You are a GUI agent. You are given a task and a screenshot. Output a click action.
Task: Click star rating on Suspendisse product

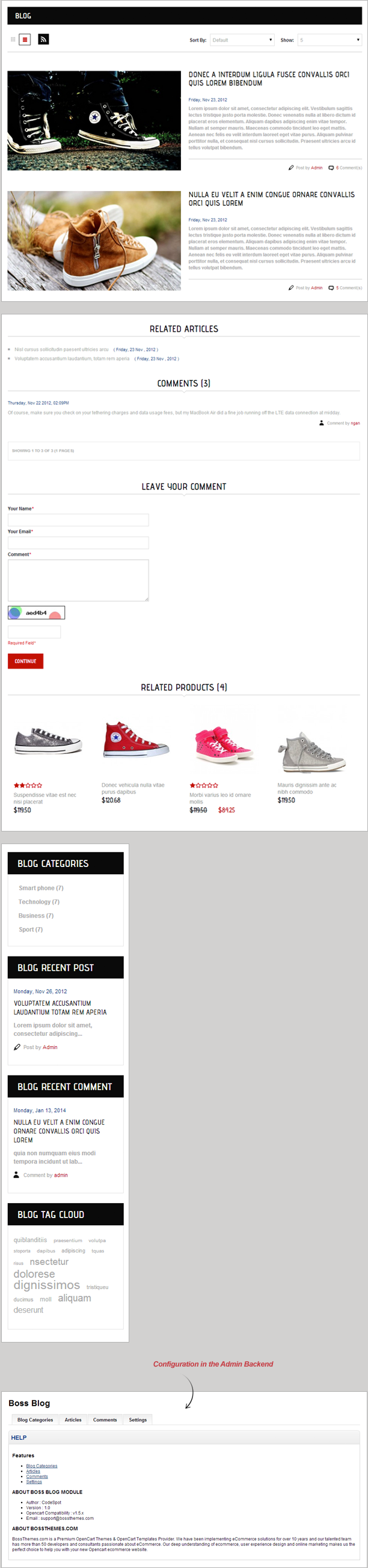(x=28, y=785)
